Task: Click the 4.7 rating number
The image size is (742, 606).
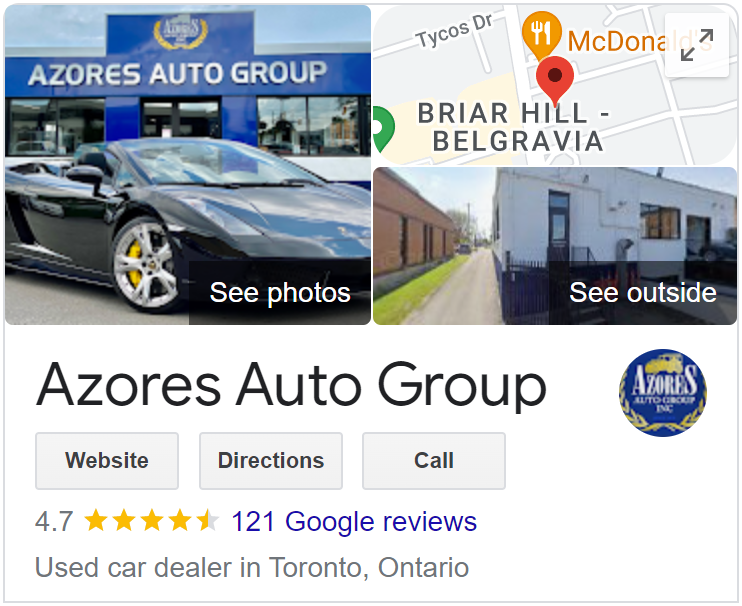Action: [x=54, y=522]
